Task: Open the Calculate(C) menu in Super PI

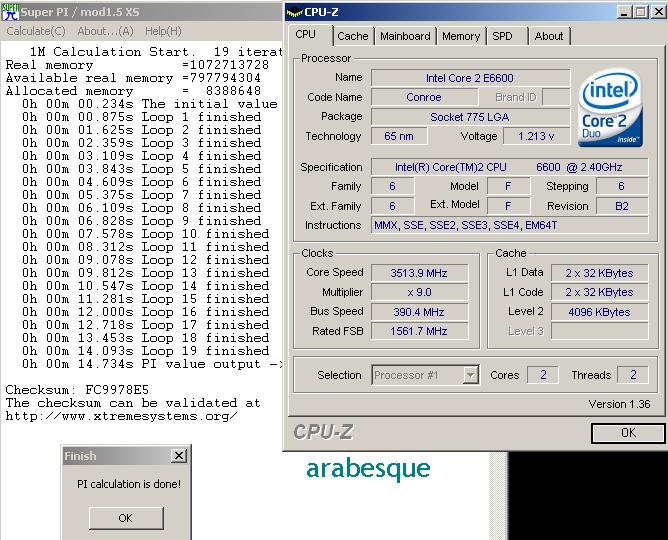Action: (x=36, y=31)
